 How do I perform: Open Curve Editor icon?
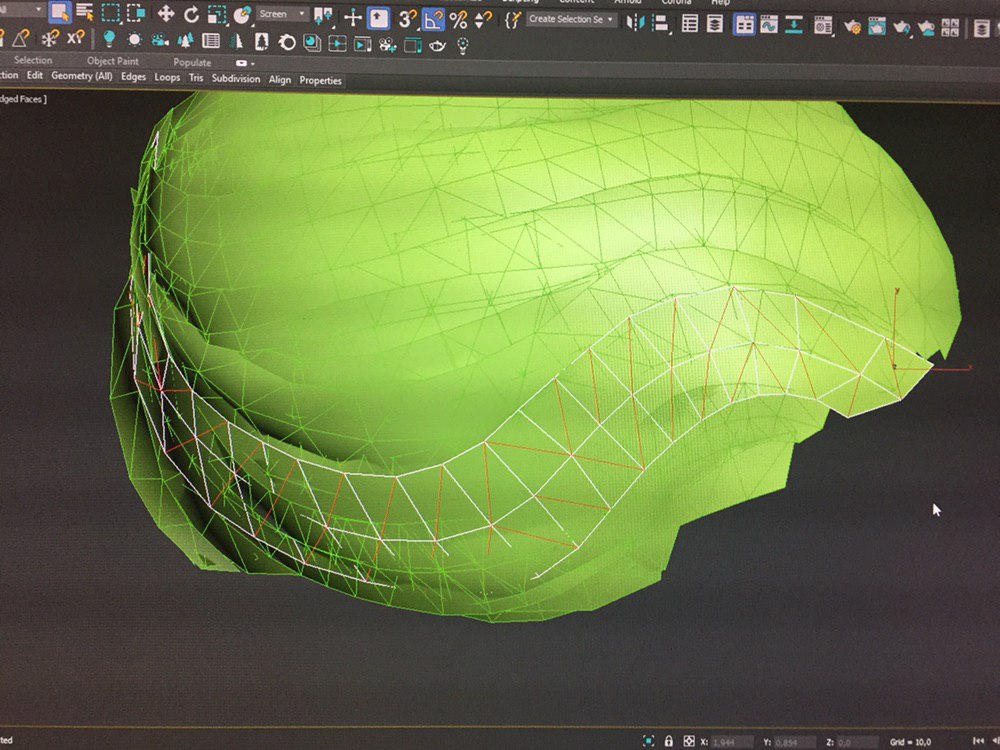[x=769, y=25]
